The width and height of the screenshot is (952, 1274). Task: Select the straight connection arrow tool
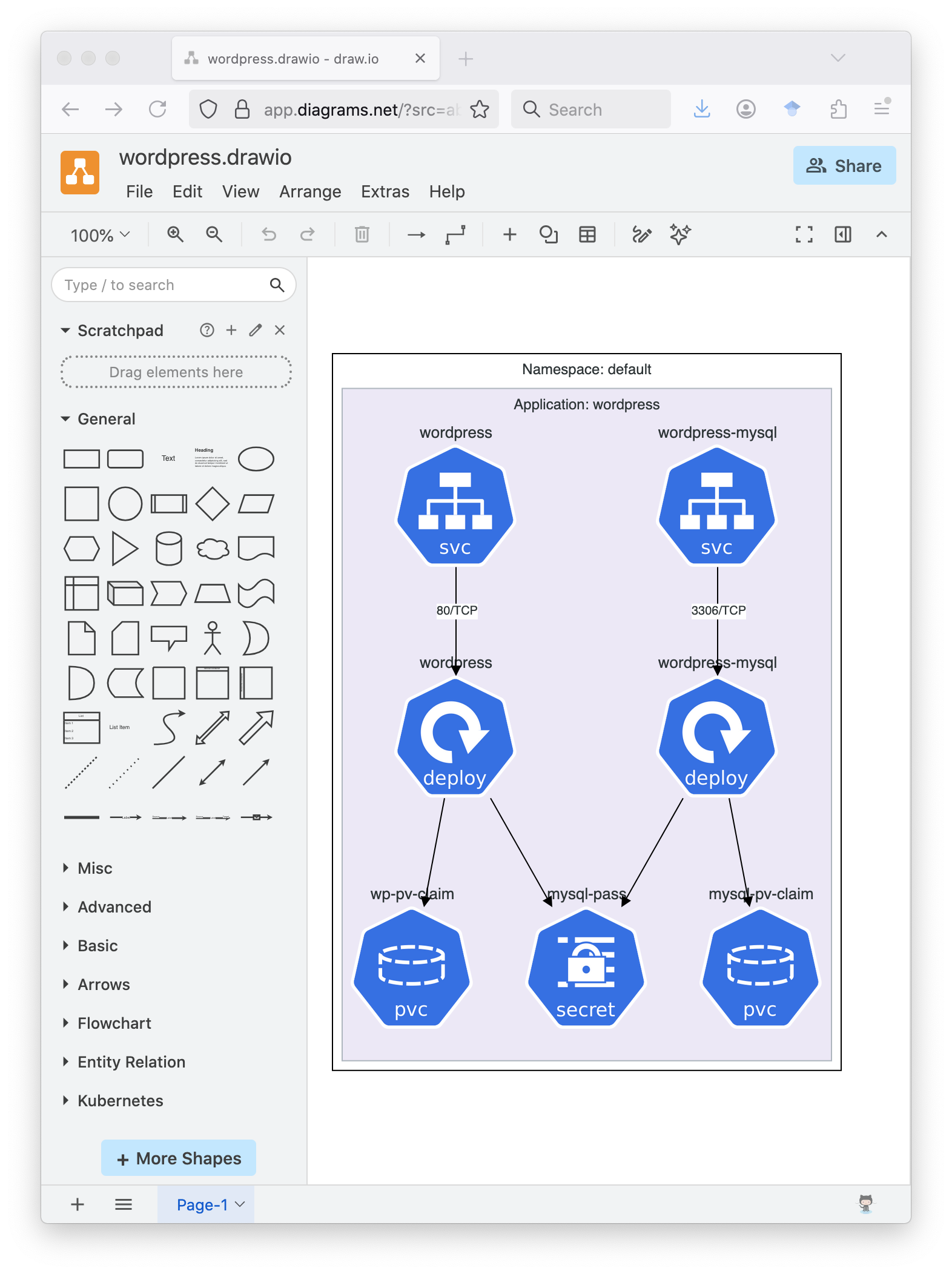(416, 234)
